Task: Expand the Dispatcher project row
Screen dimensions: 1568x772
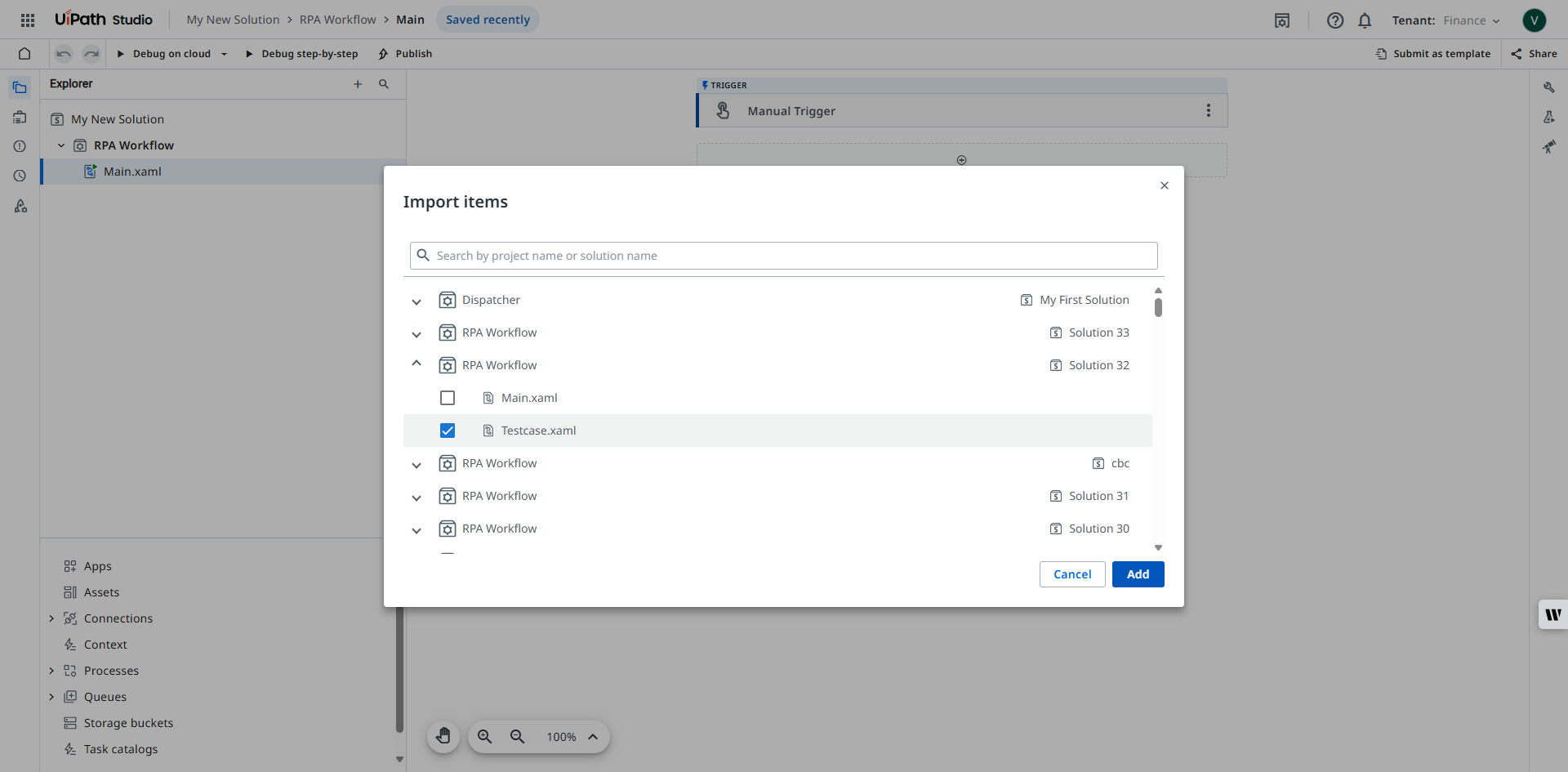Action: (416, 301)
